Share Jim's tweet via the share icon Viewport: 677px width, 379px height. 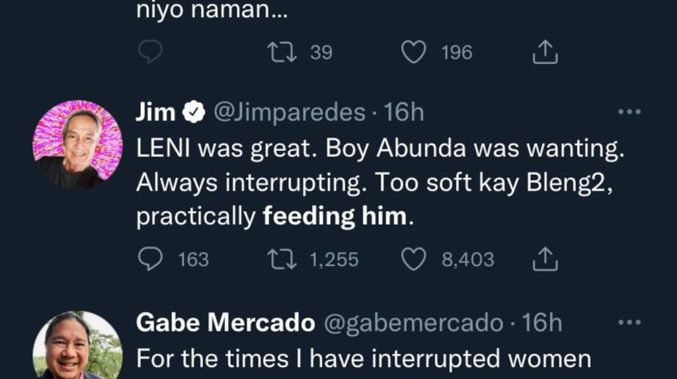[x=545, y=259]
